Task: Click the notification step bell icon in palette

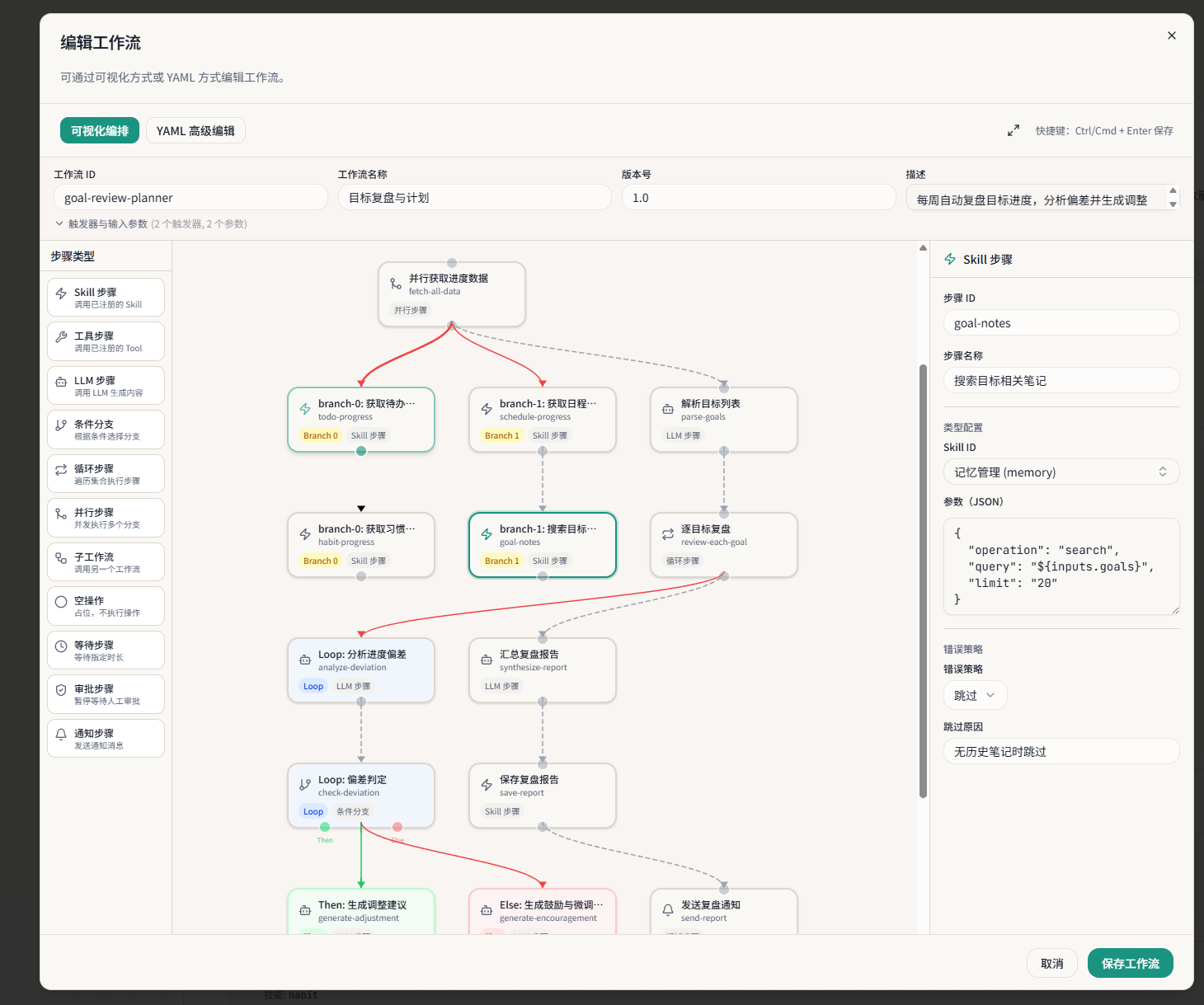Action: 61,735
